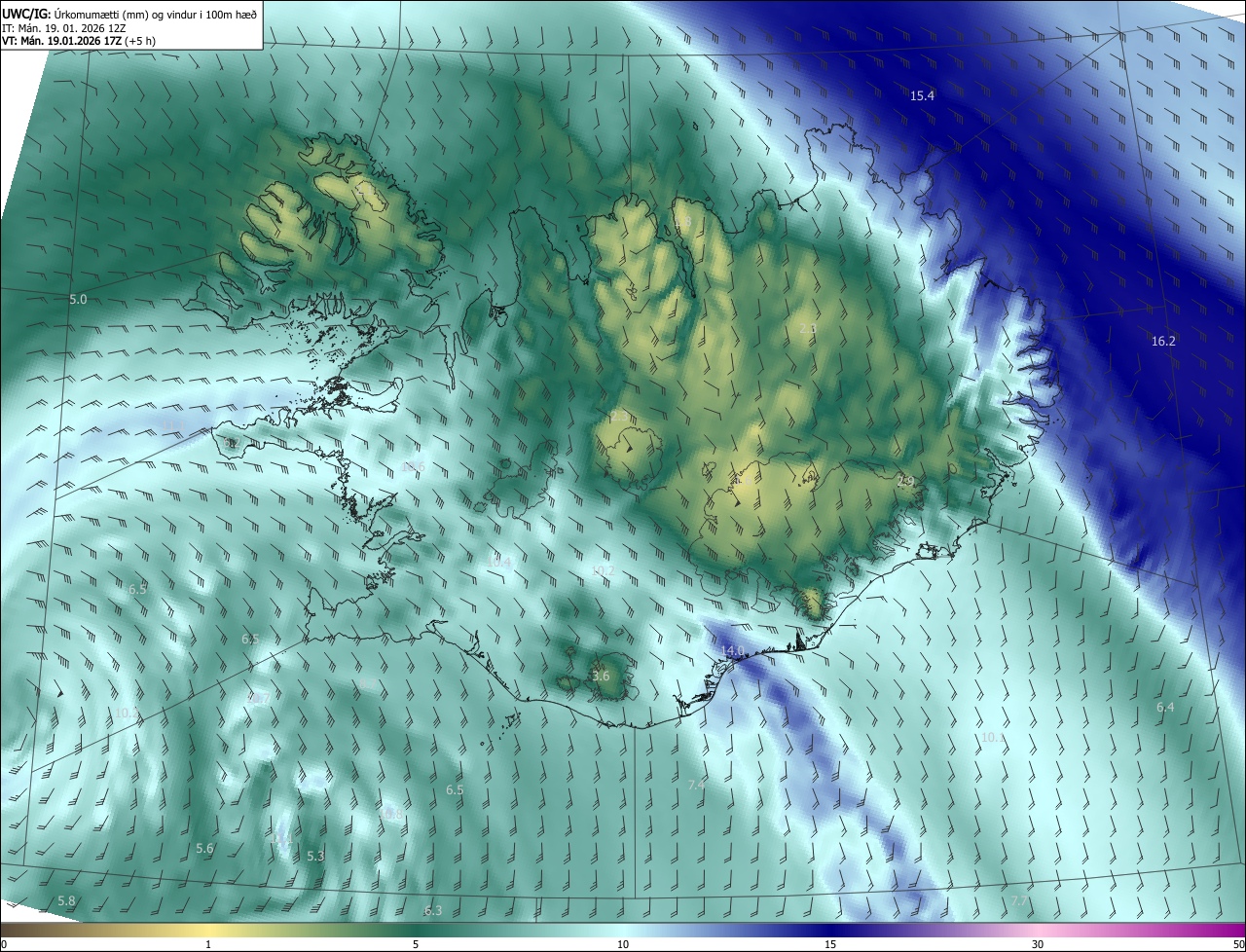This screenshot has height=952, width=1246.
Task: Click the 14.0 value label
Action: pyautogui.click(x=732, y=650)
